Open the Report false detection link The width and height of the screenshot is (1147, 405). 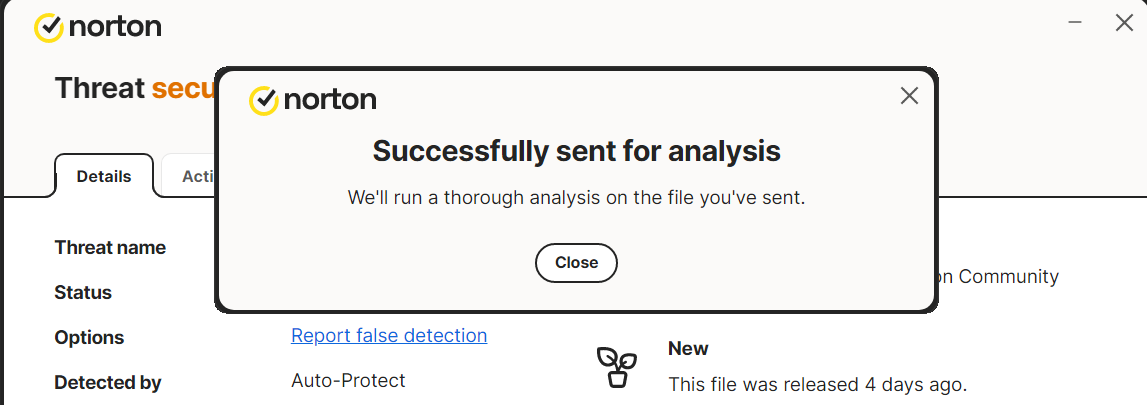[389, 336]
